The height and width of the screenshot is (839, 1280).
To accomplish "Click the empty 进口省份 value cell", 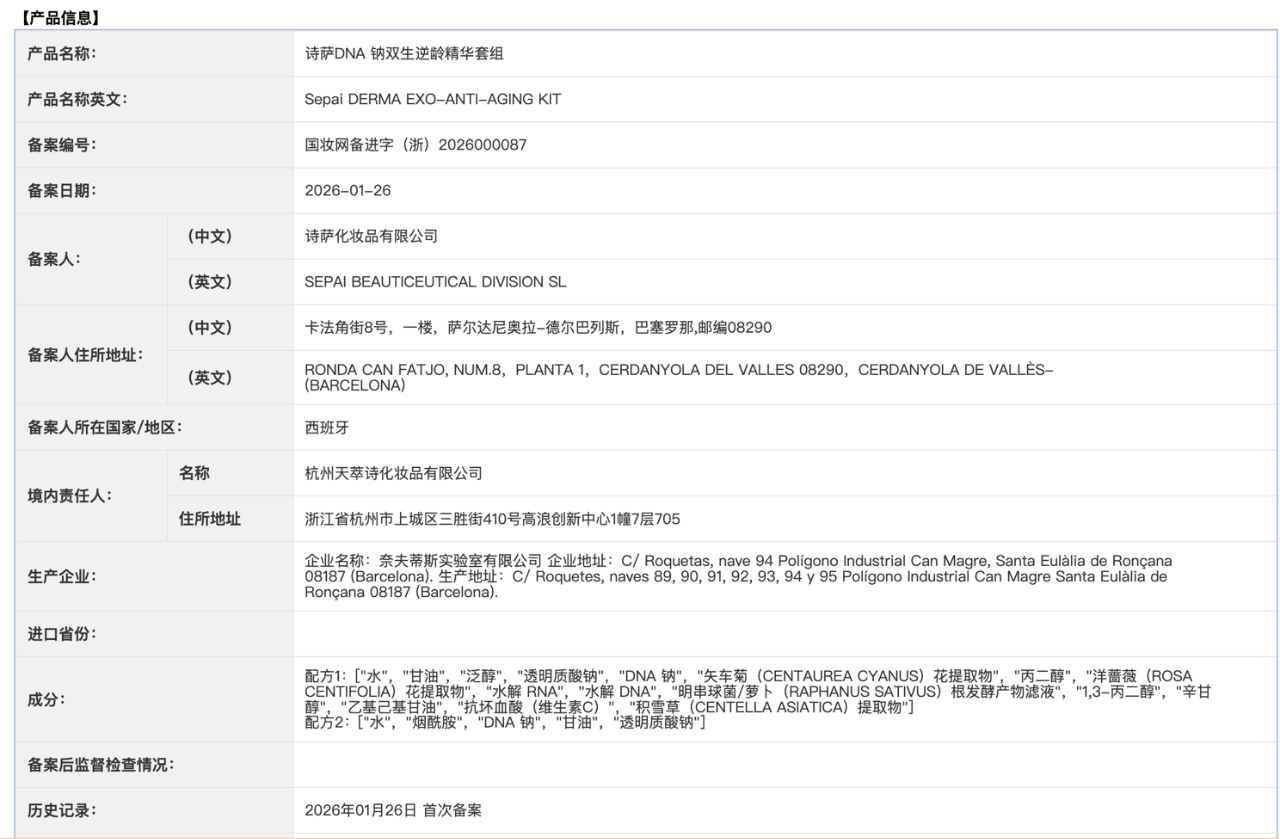I will click(784, 634).
